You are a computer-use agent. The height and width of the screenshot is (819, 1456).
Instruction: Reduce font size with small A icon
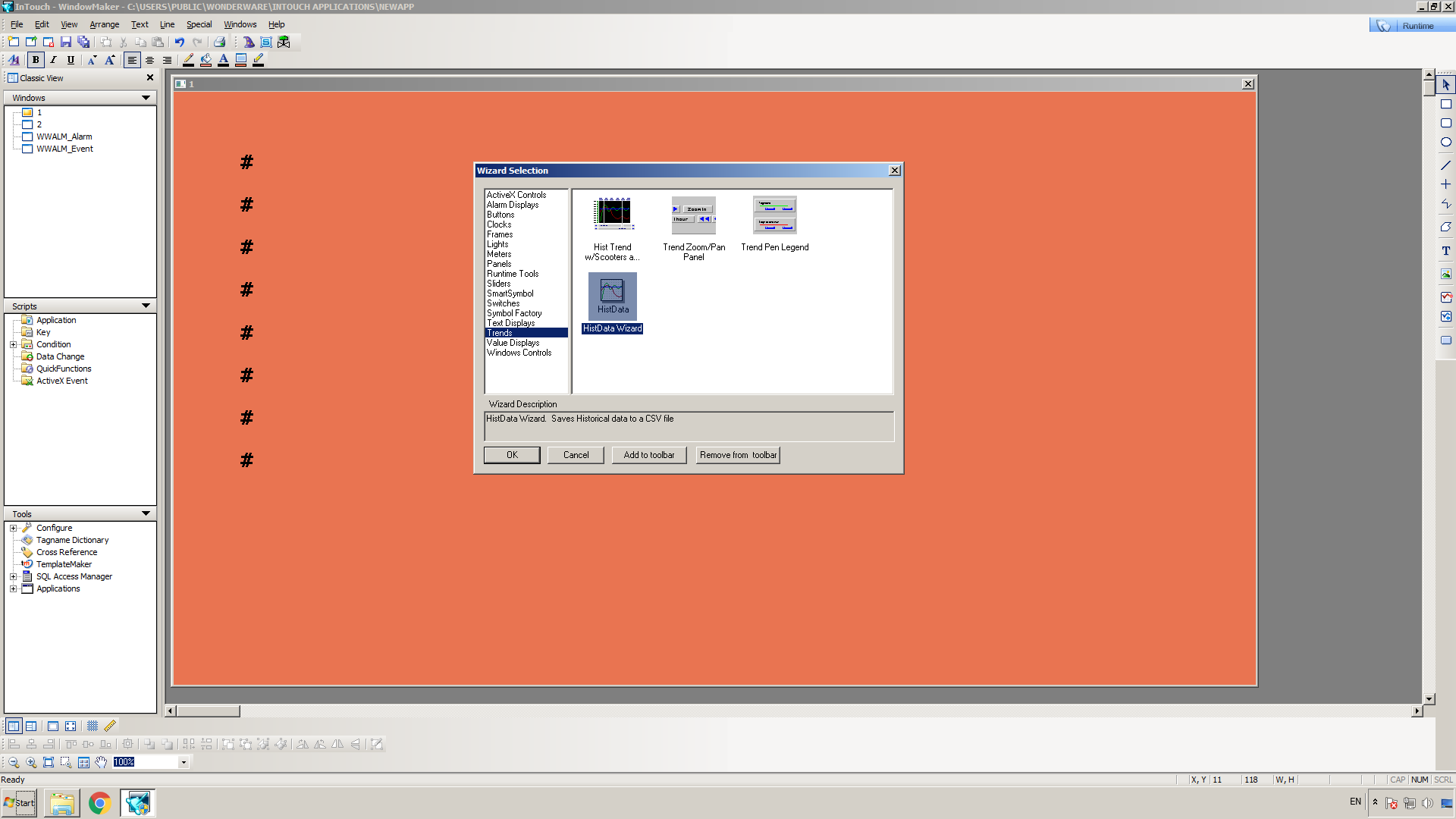93,60
